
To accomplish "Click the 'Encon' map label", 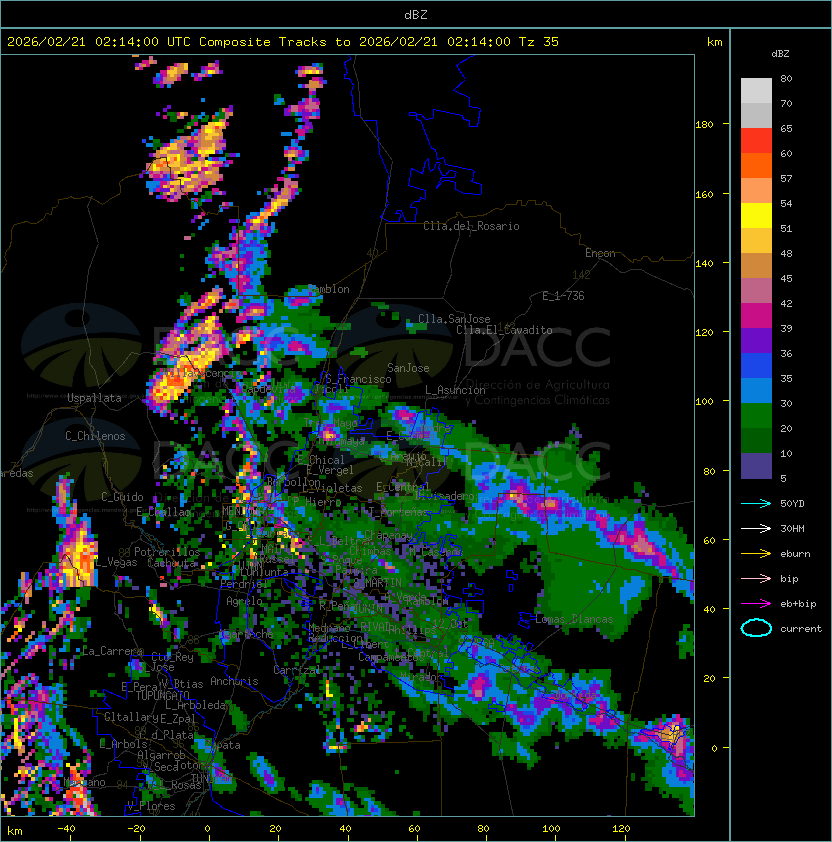I will [600, 253].
